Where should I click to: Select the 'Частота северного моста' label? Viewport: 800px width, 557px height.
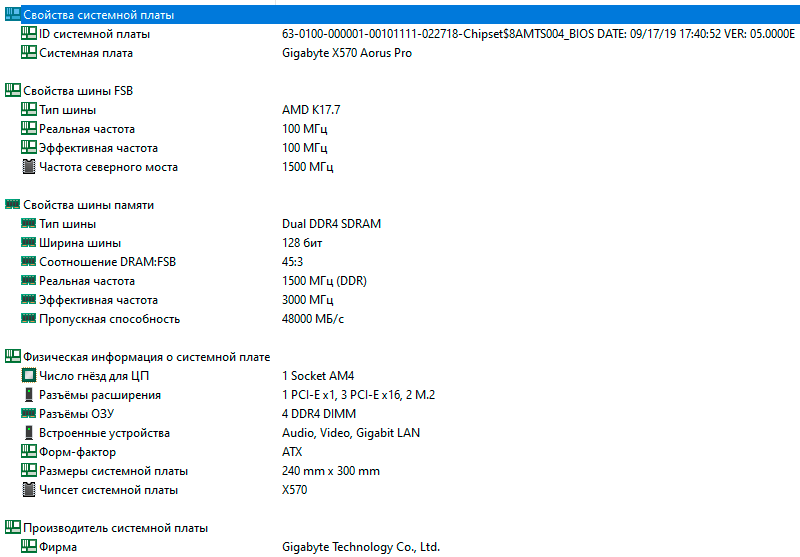pyautogui.click(x=109, y=167)
